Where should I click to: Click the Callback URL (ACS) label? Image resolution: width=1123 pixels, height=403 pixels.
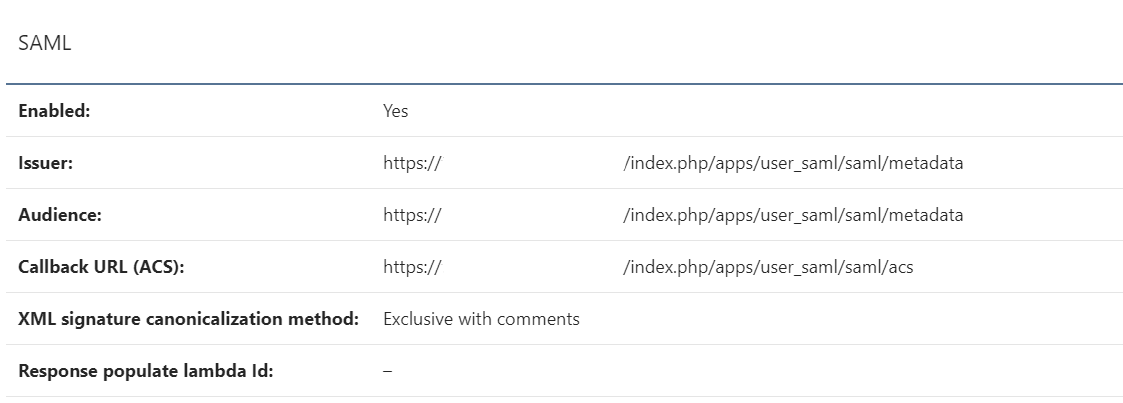101,267
